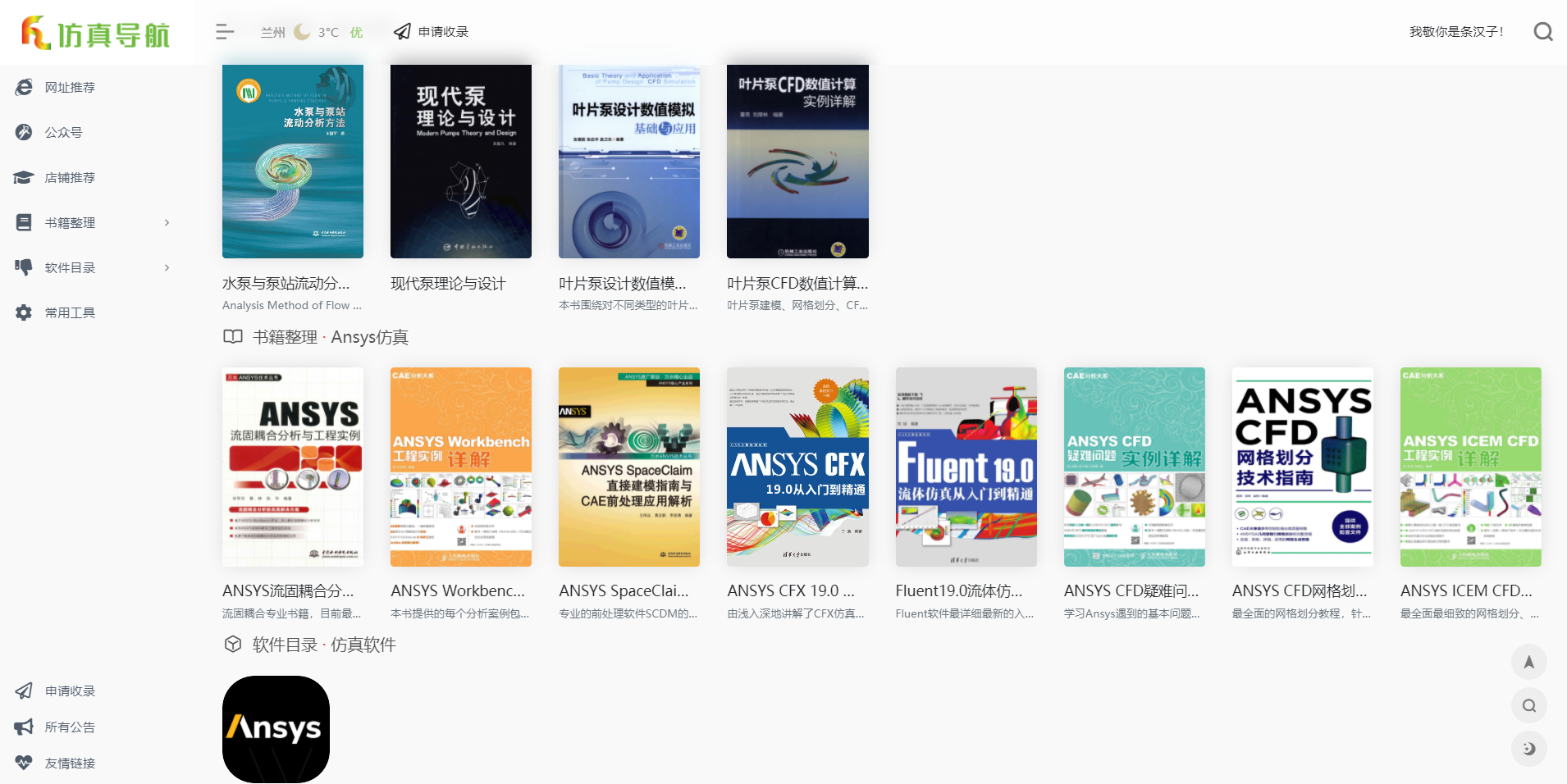The height and width of the screenshot is (784, 1567).
Task: Open the ANSYS CFD疑难问题 book cover
Action: tap(1135, 467)
